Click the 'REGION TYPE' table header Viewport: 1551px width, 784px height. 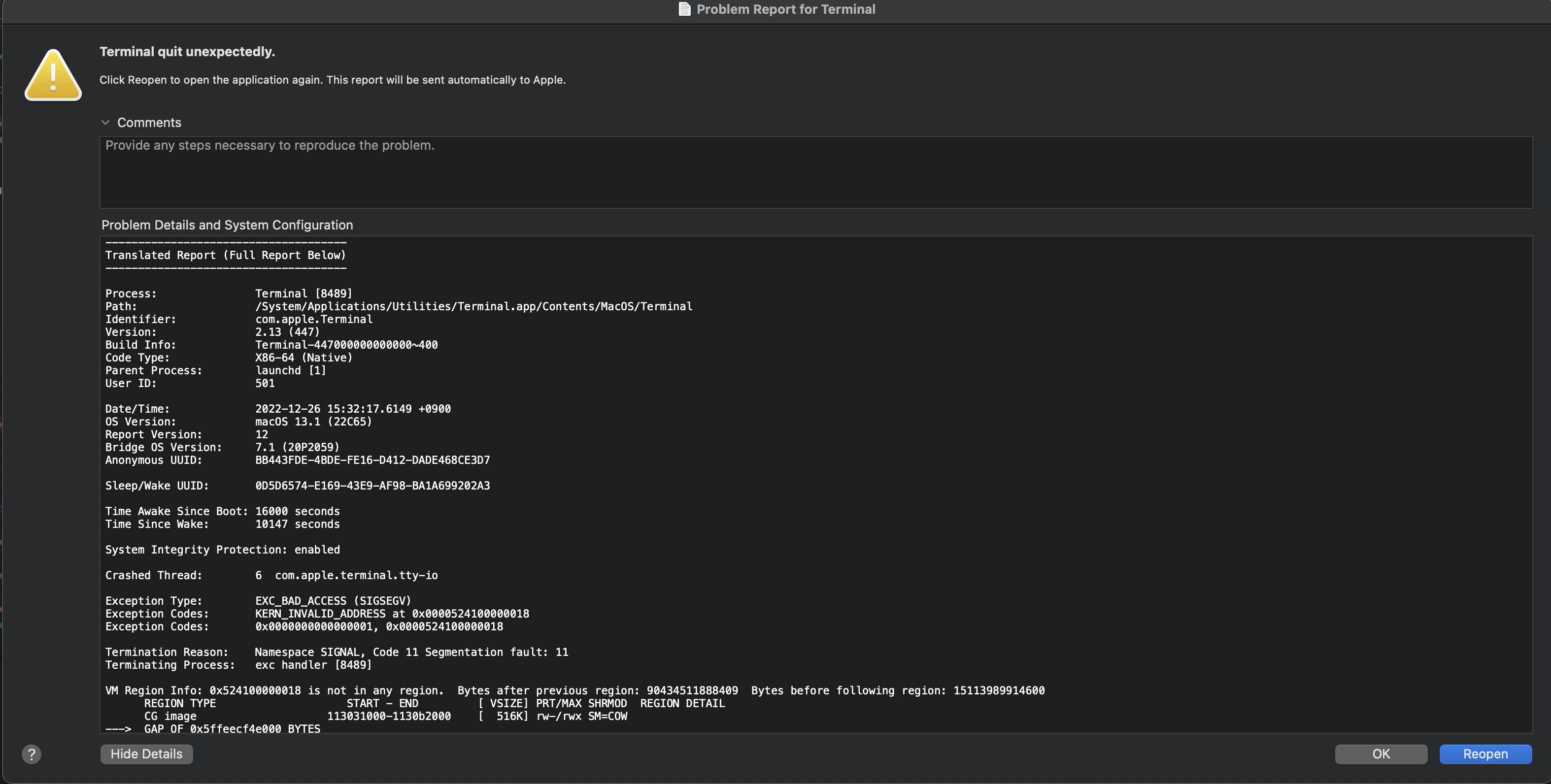[x=180, y=703]
